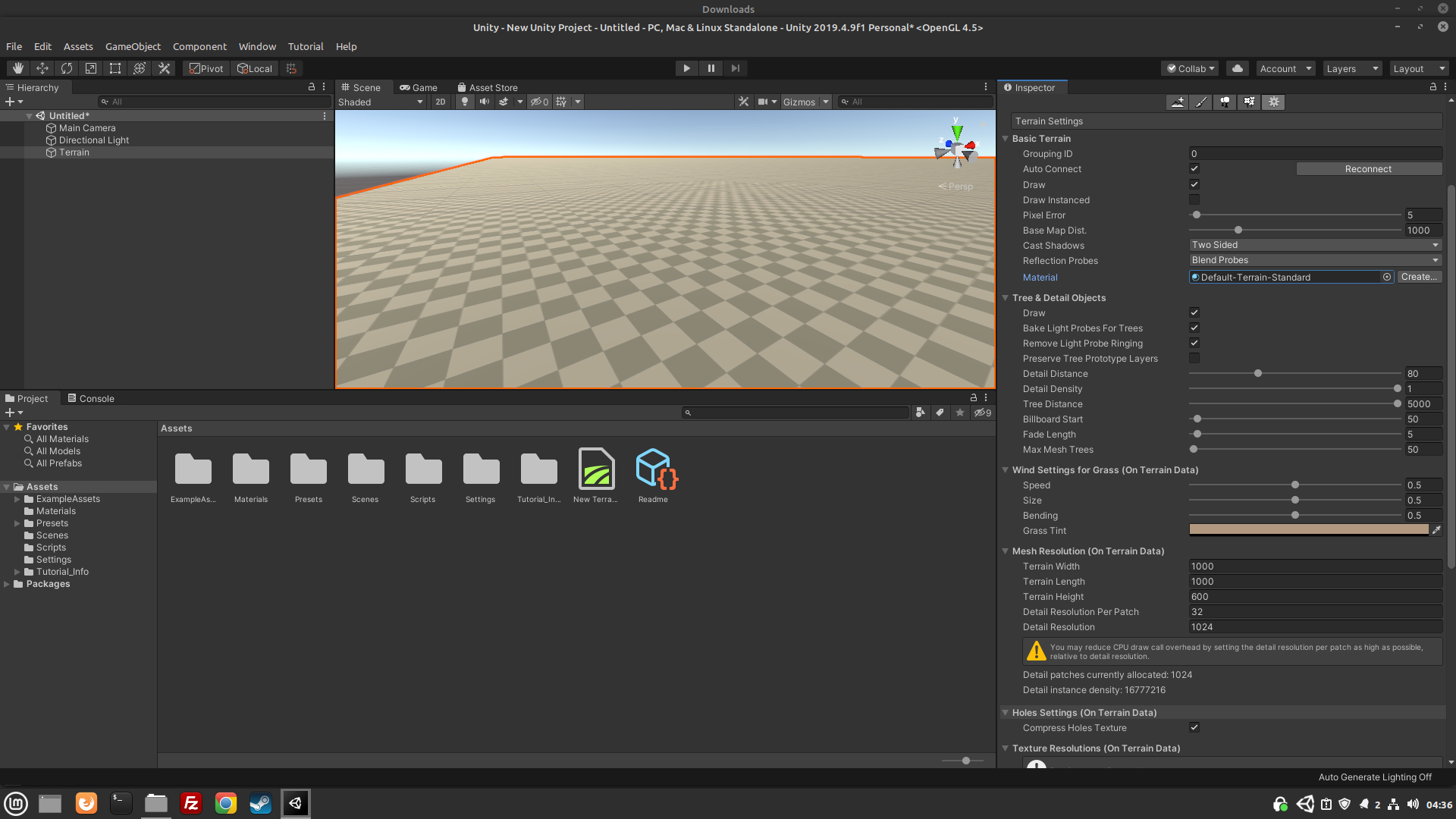Toggle Pivot handle position button
Viewport: 1456px width, 819px height.
click(x=206, y=68)
